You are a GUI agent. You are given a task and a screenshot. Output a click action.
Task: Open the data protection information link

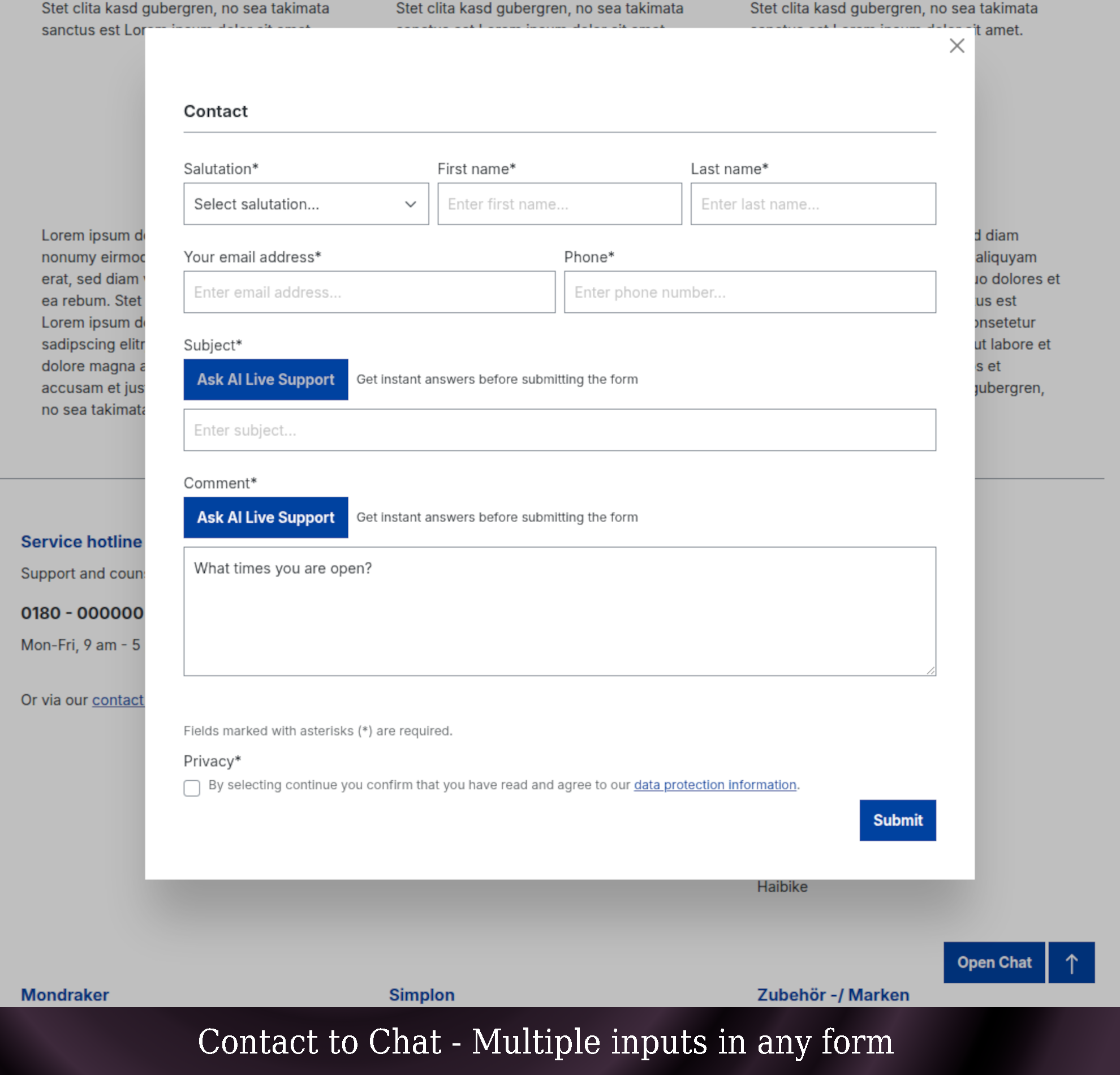coord(715,785)
